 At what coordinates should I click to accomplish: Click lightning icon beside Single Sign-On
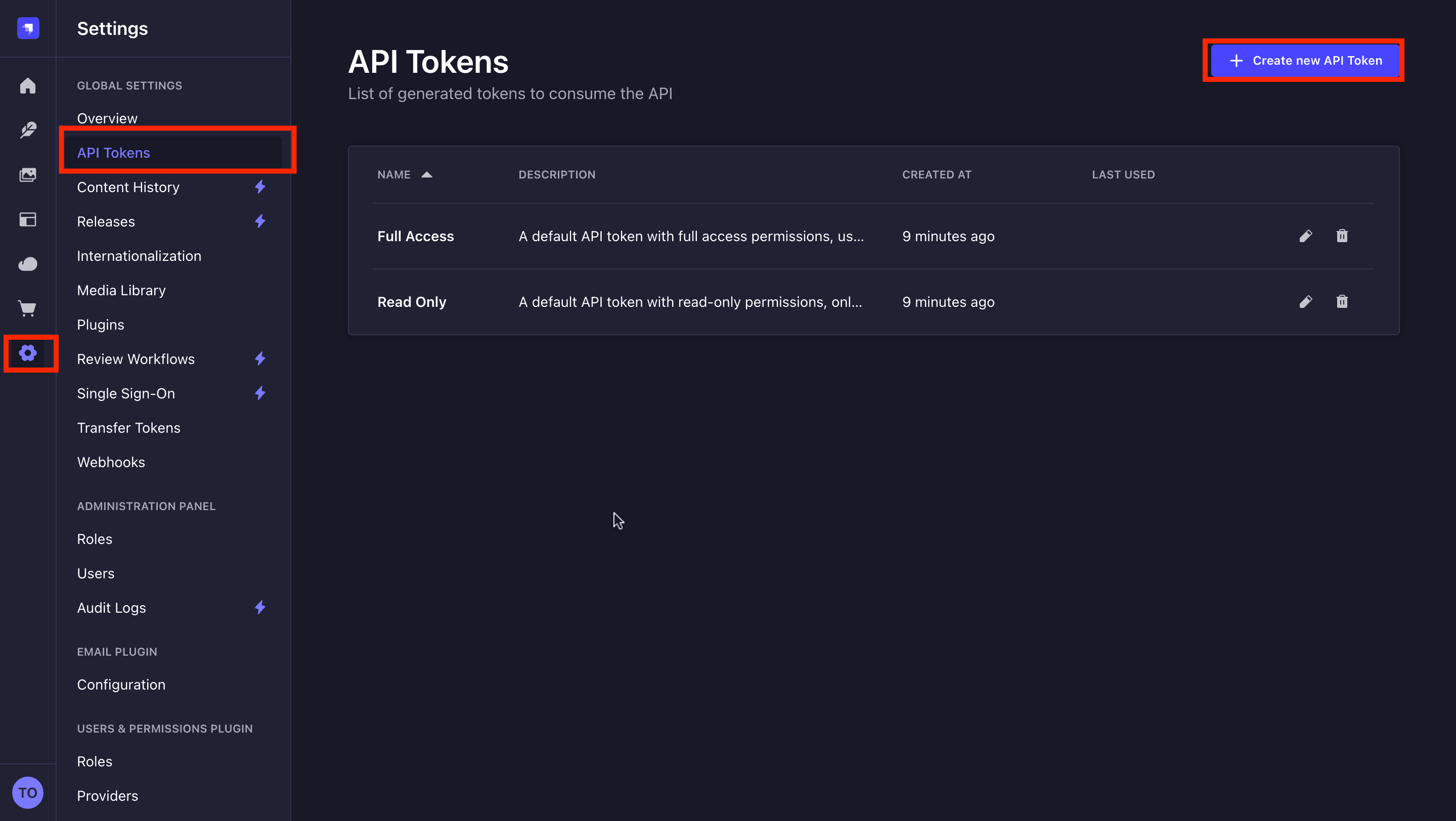pyautogui.click(x=260, y=393)
